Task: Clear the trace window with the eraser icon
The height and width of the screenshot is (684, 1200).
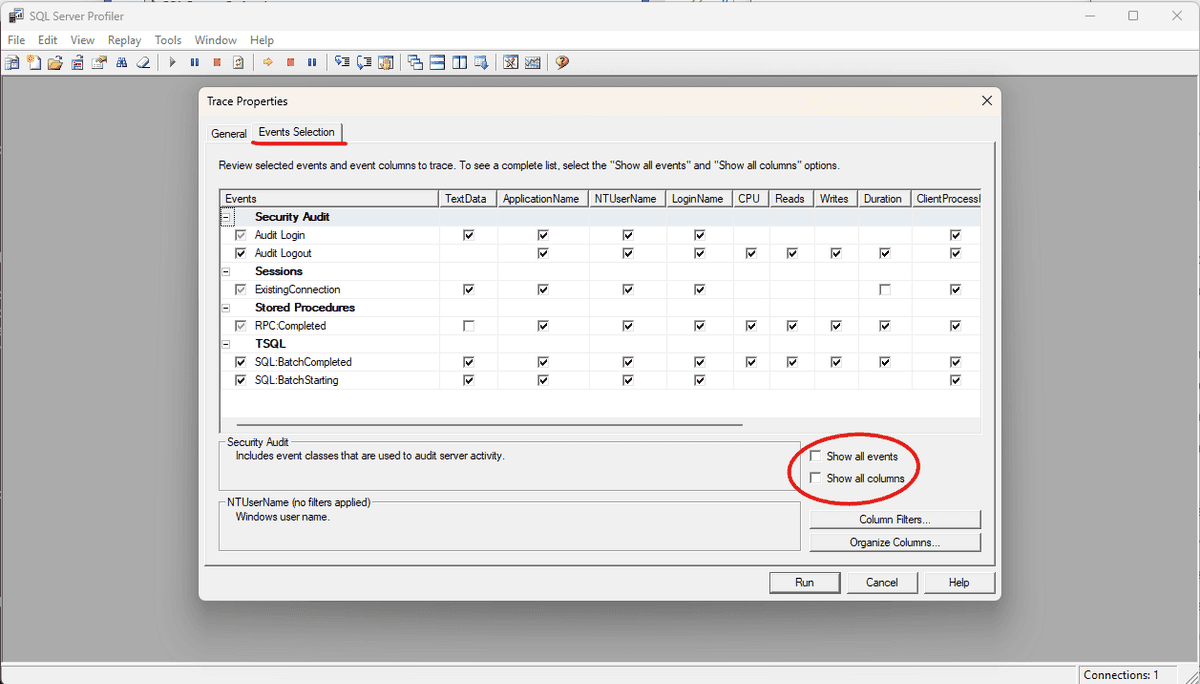Action: [143, 62]
